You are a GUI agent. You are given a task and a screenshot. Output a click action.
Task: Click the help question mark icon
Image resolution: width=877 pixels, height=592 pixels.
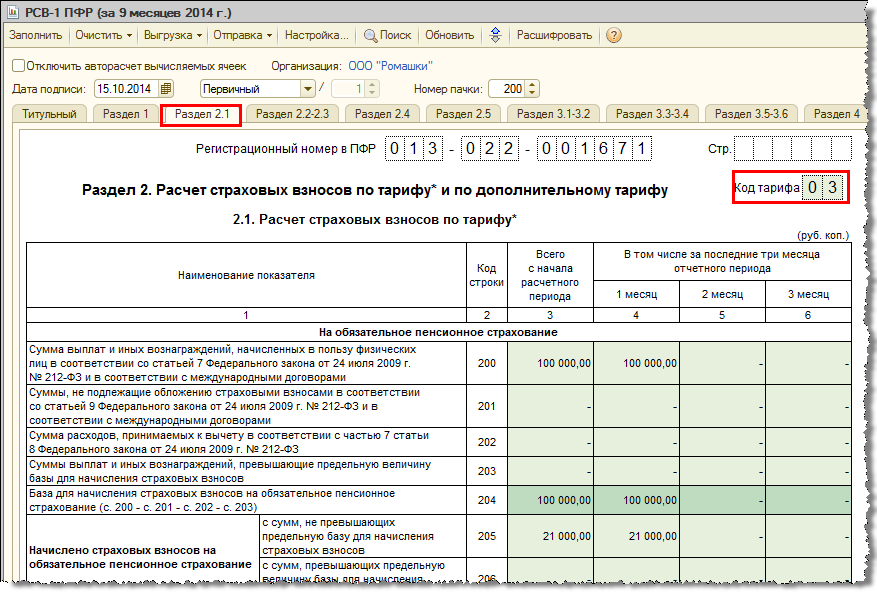(x=614, y=35)
